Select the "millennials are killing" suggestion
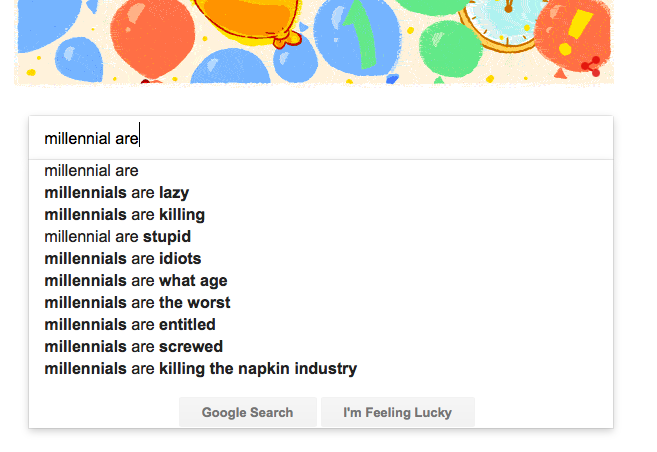This screenshot has height=452, width=657. (125, 215)
